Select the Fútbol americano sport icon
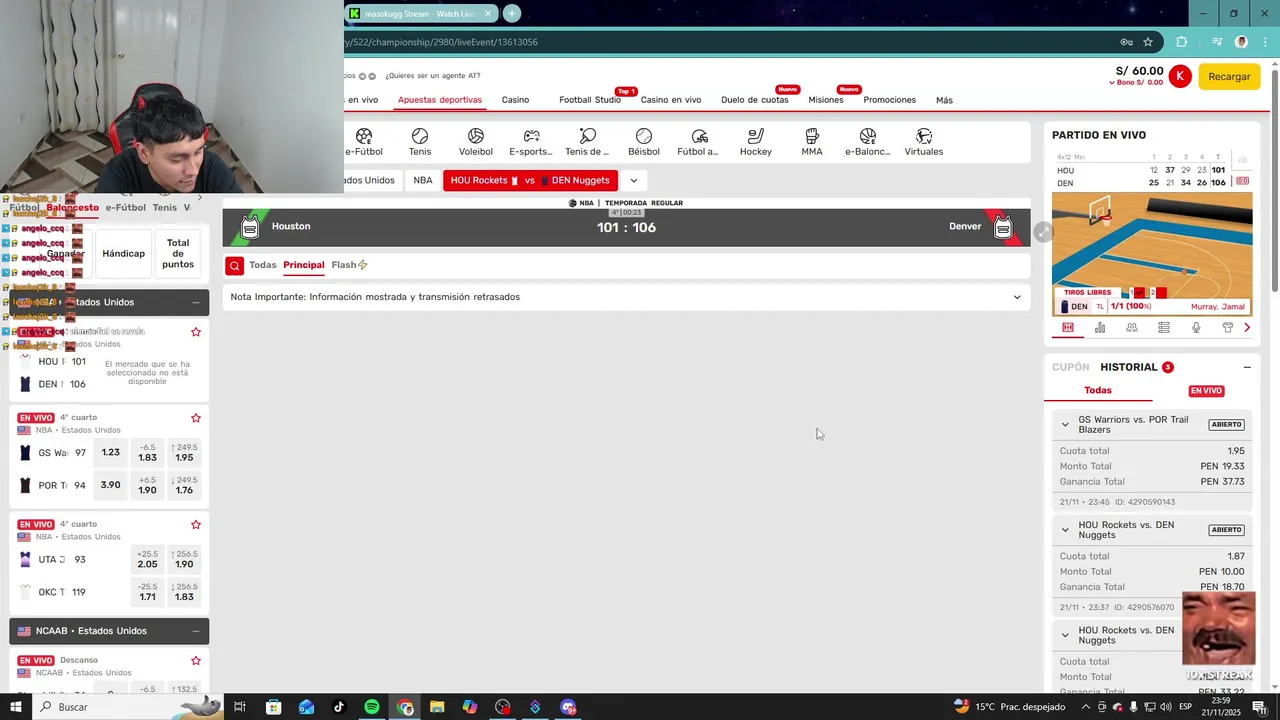 [x=699, y=142]
